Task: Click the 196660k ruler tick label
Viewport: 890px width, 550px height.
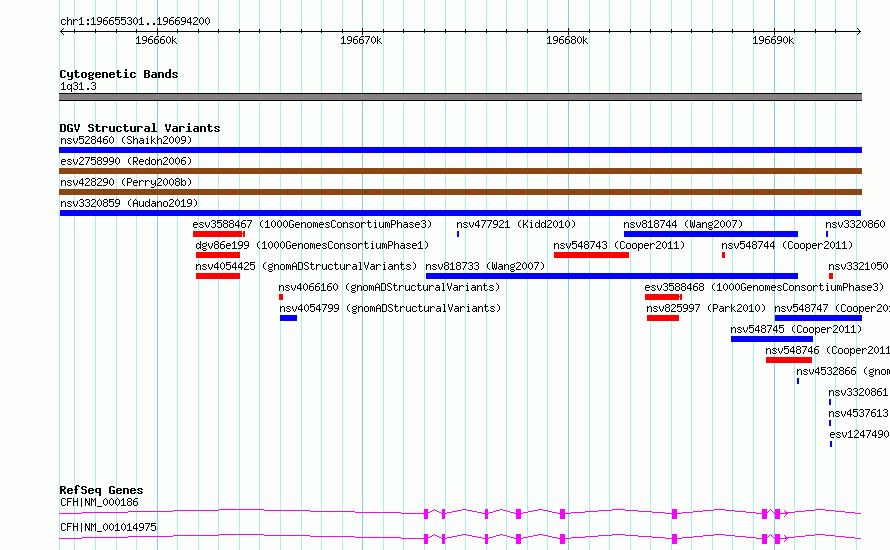Action: (x=156, y=40)
